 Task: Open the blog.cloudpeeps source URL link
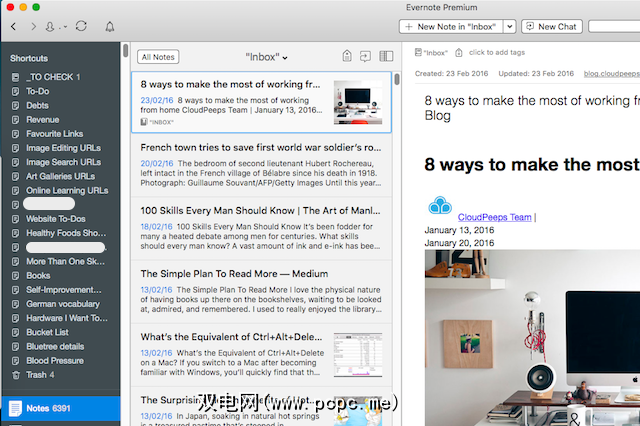point(611,73)
